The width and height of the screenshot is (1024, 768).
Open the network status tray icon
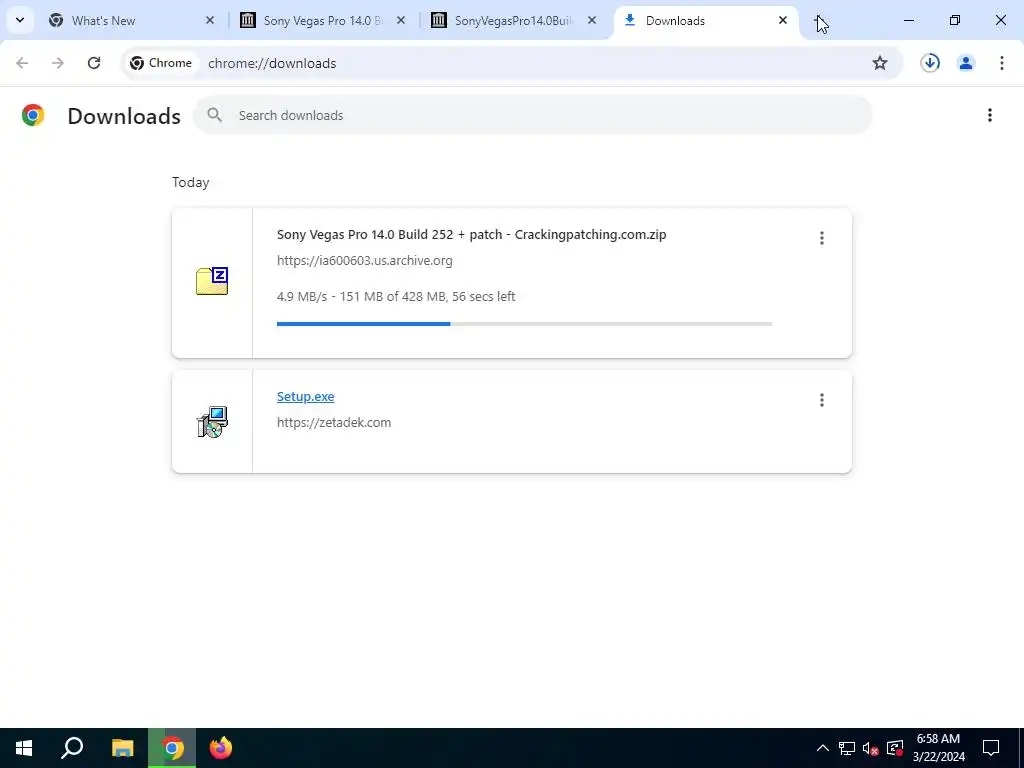coord(847,748)
